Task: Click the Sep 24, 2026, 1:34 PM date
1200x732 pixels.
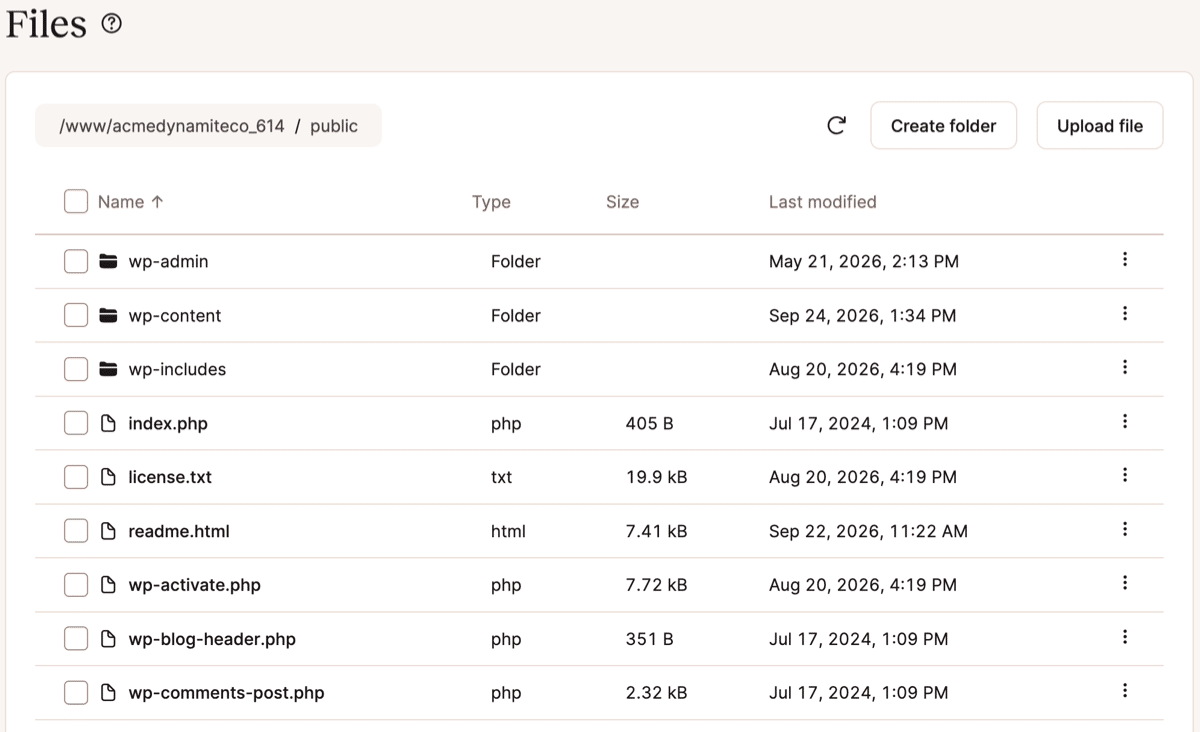Action: 862,315
